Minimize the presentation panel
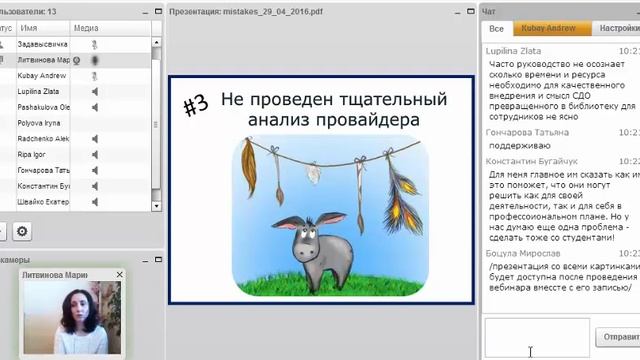This screenshot has height=360, width=640. pyautogui.click(x=458, y=12)
